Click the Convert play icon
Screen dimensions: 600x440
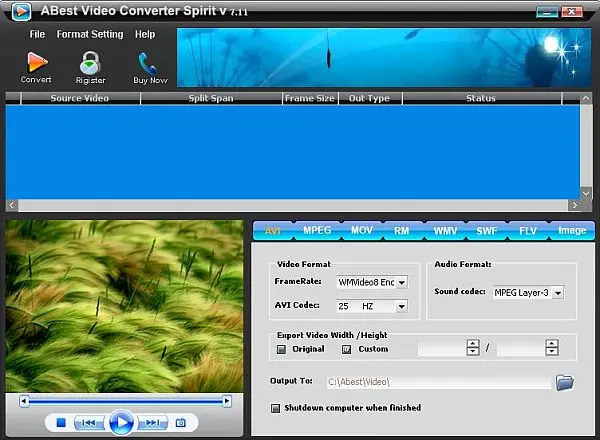37,62
